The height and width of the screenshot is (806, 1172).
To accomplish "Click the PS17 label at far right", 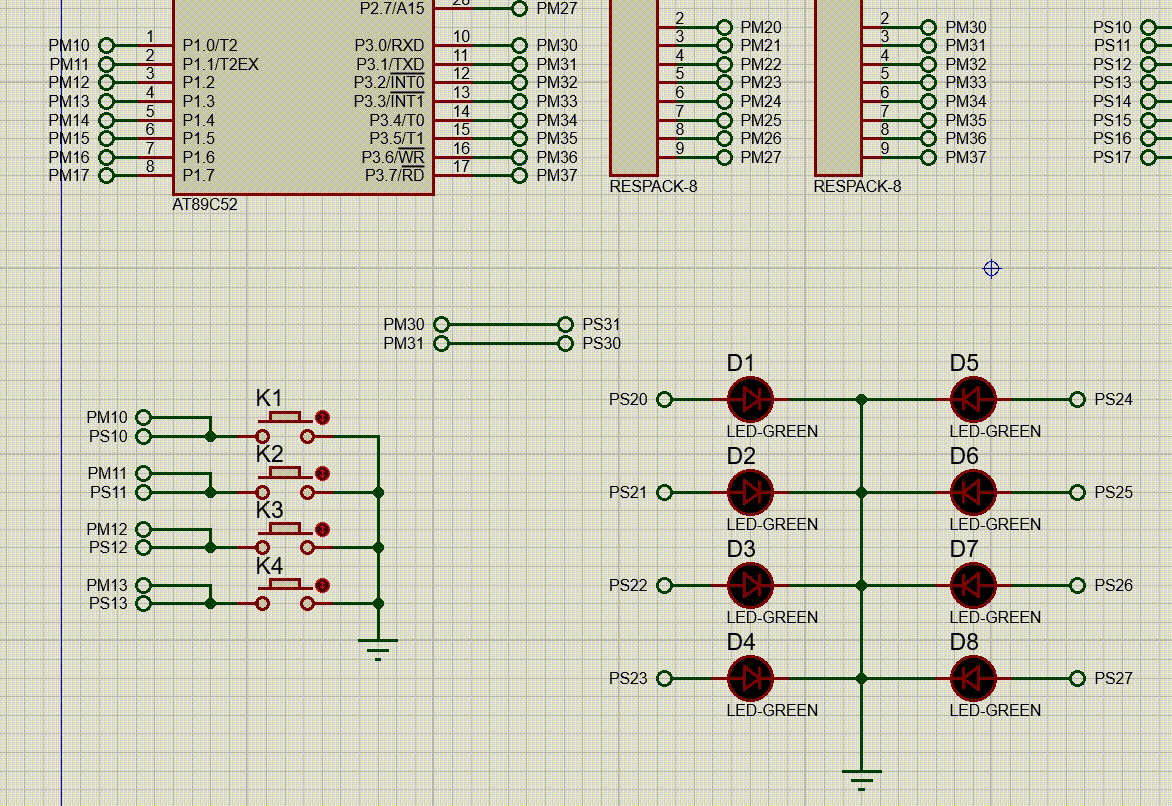I will point(1112,158).
